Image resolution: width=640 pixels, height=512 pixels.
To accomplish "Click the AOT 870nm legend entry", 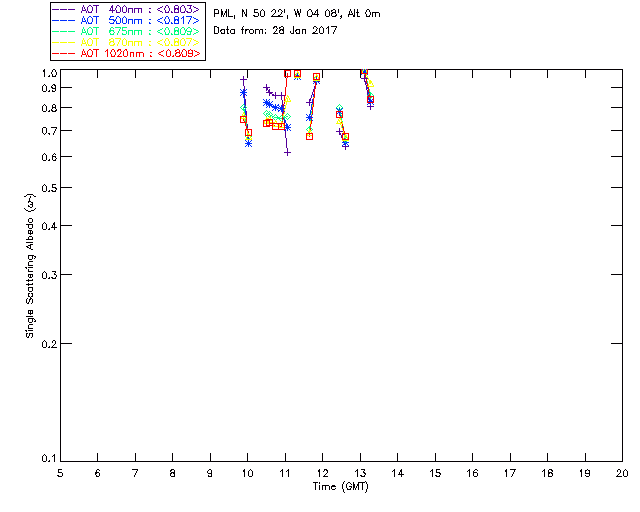I will (127, 42).
